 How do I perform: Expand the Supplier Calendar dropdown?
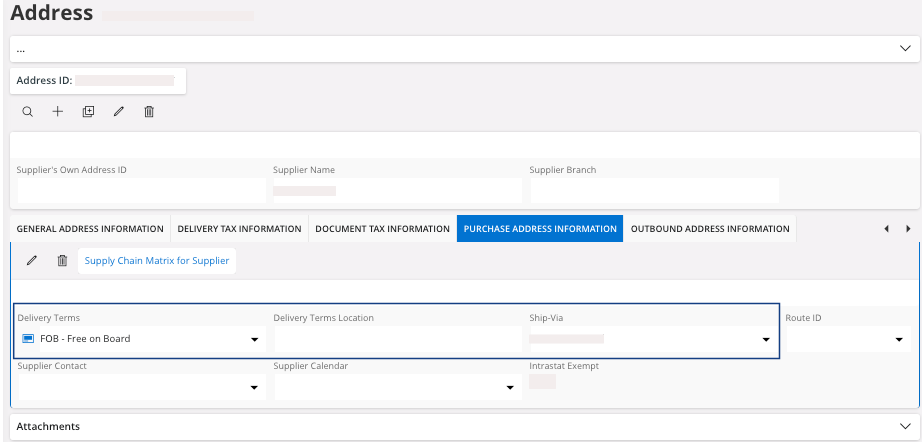point(510,387)
